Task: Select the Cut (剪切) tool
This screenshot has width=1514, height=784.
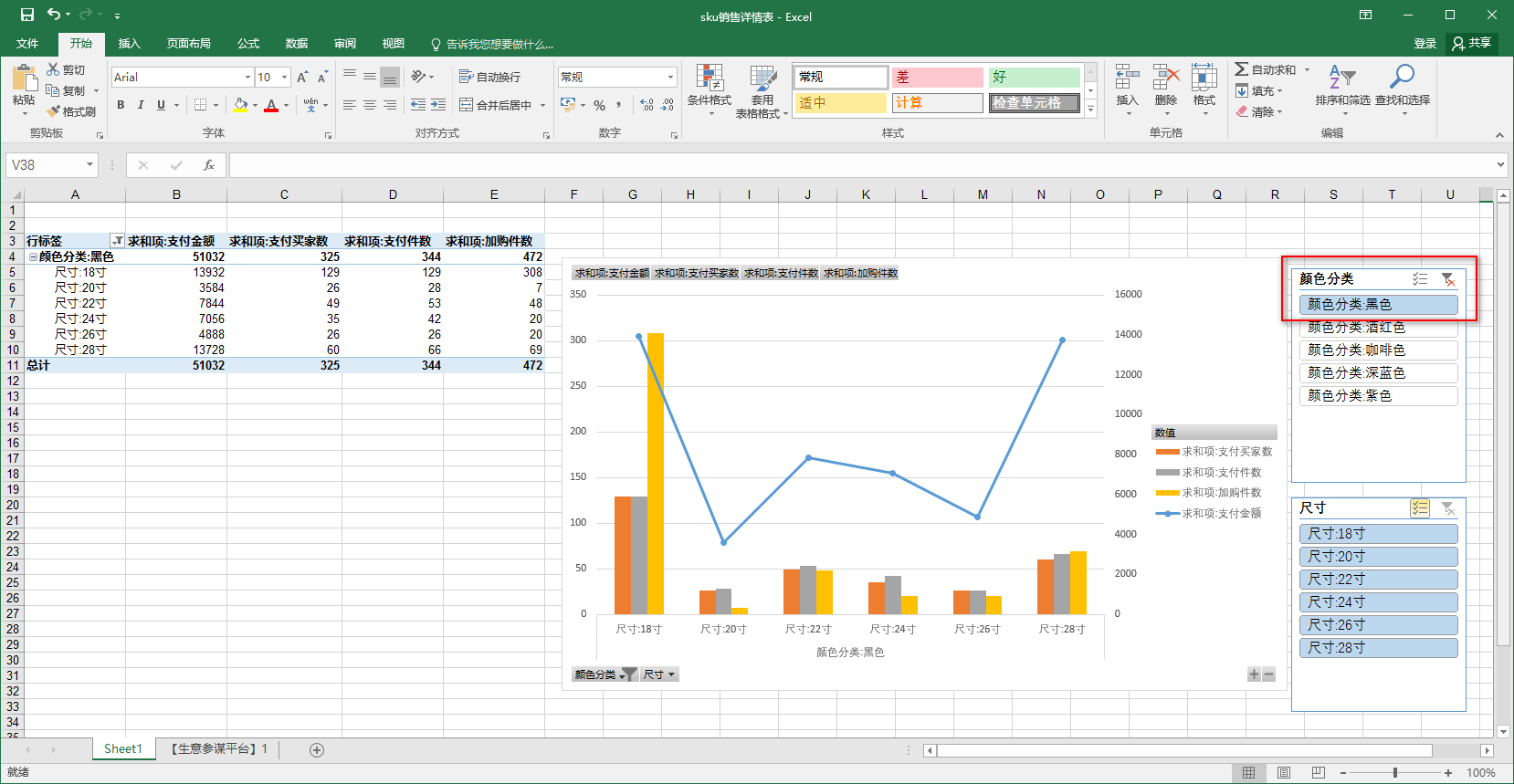Action: click(66, 69)
